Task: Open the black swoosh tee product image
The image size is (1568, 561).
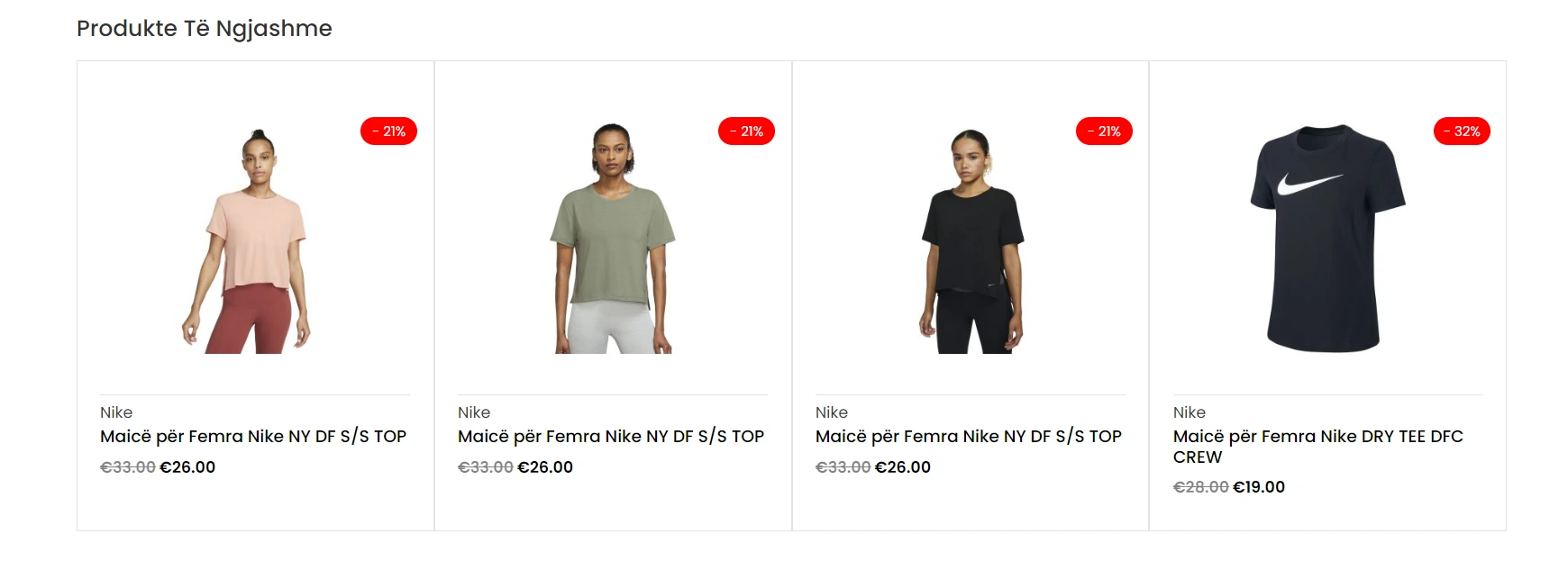Action: point(1327,238)
